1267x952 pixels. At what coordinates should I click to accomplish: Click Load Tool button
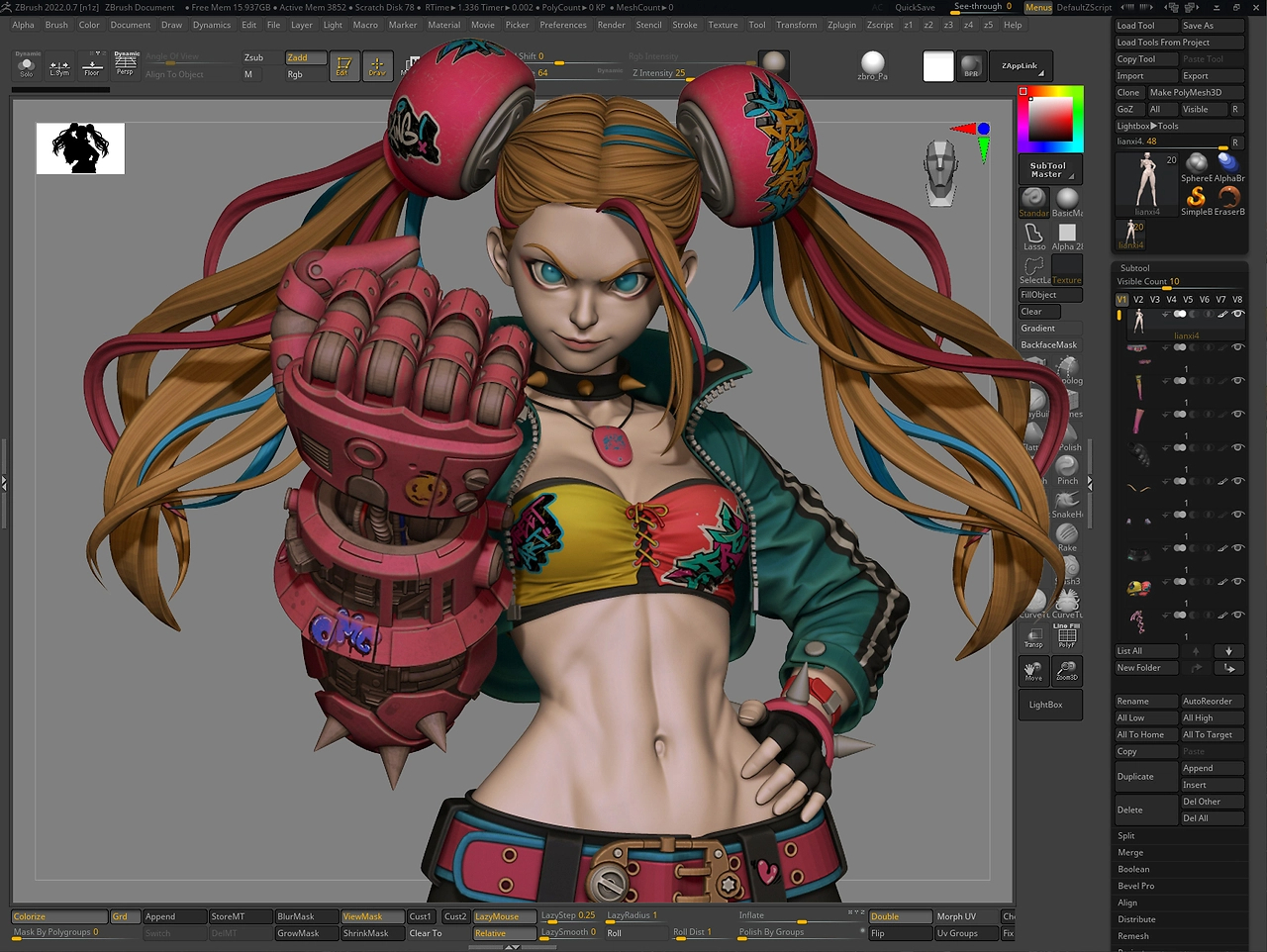pos(1146,26)
